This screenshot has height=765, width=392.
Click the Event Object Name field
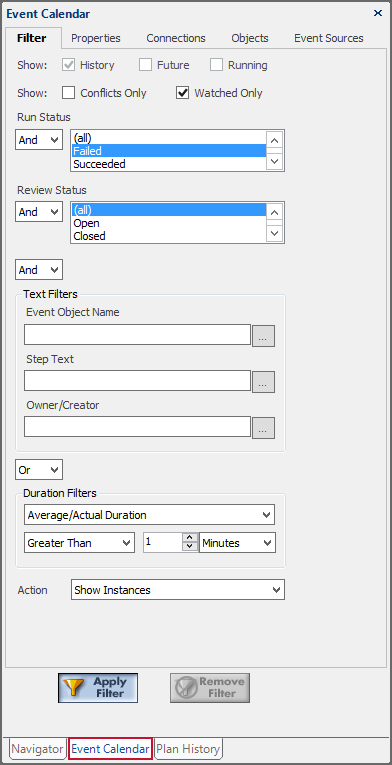[137, 335]
